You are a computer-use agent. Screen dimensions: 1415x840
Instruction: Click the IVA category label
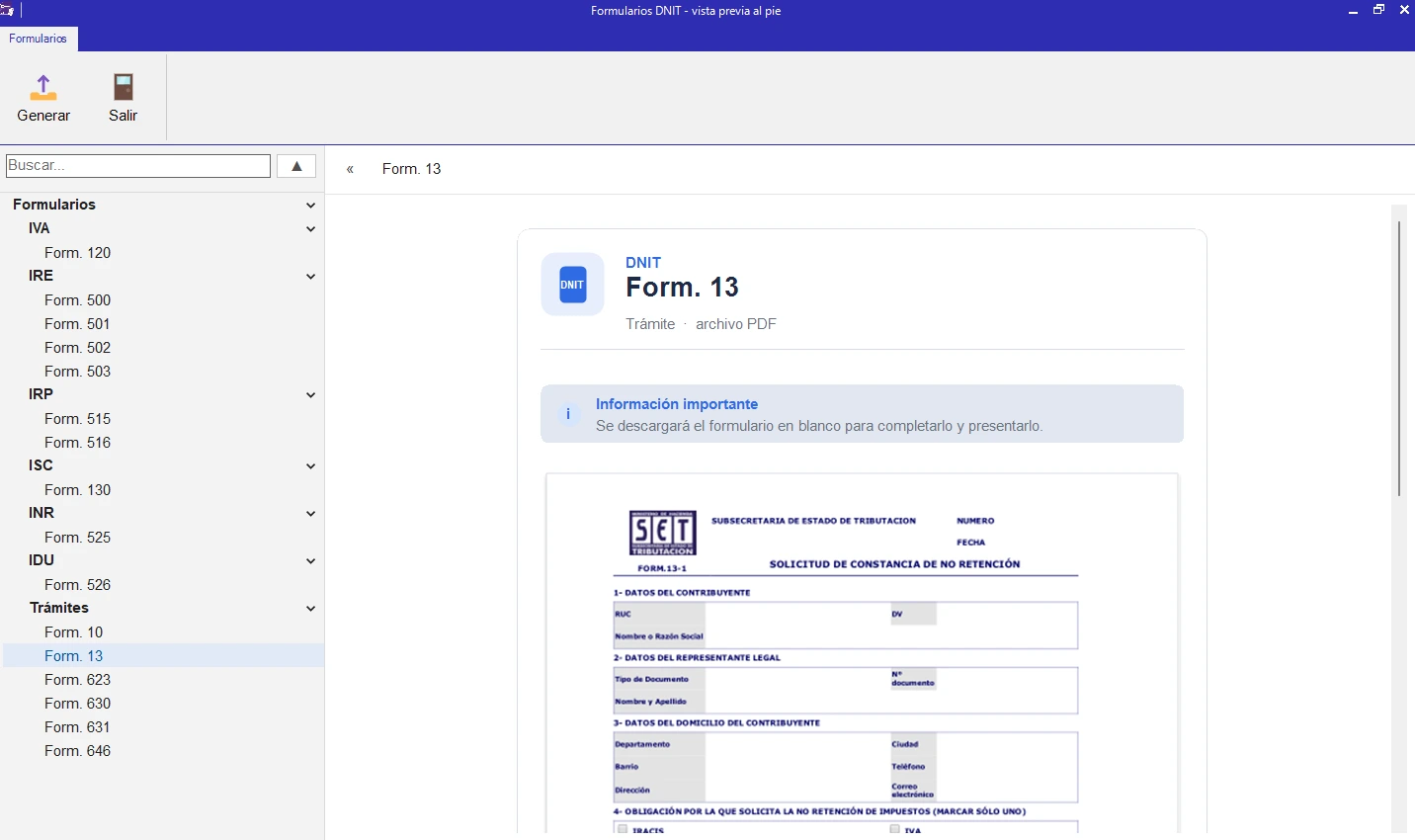40,228
